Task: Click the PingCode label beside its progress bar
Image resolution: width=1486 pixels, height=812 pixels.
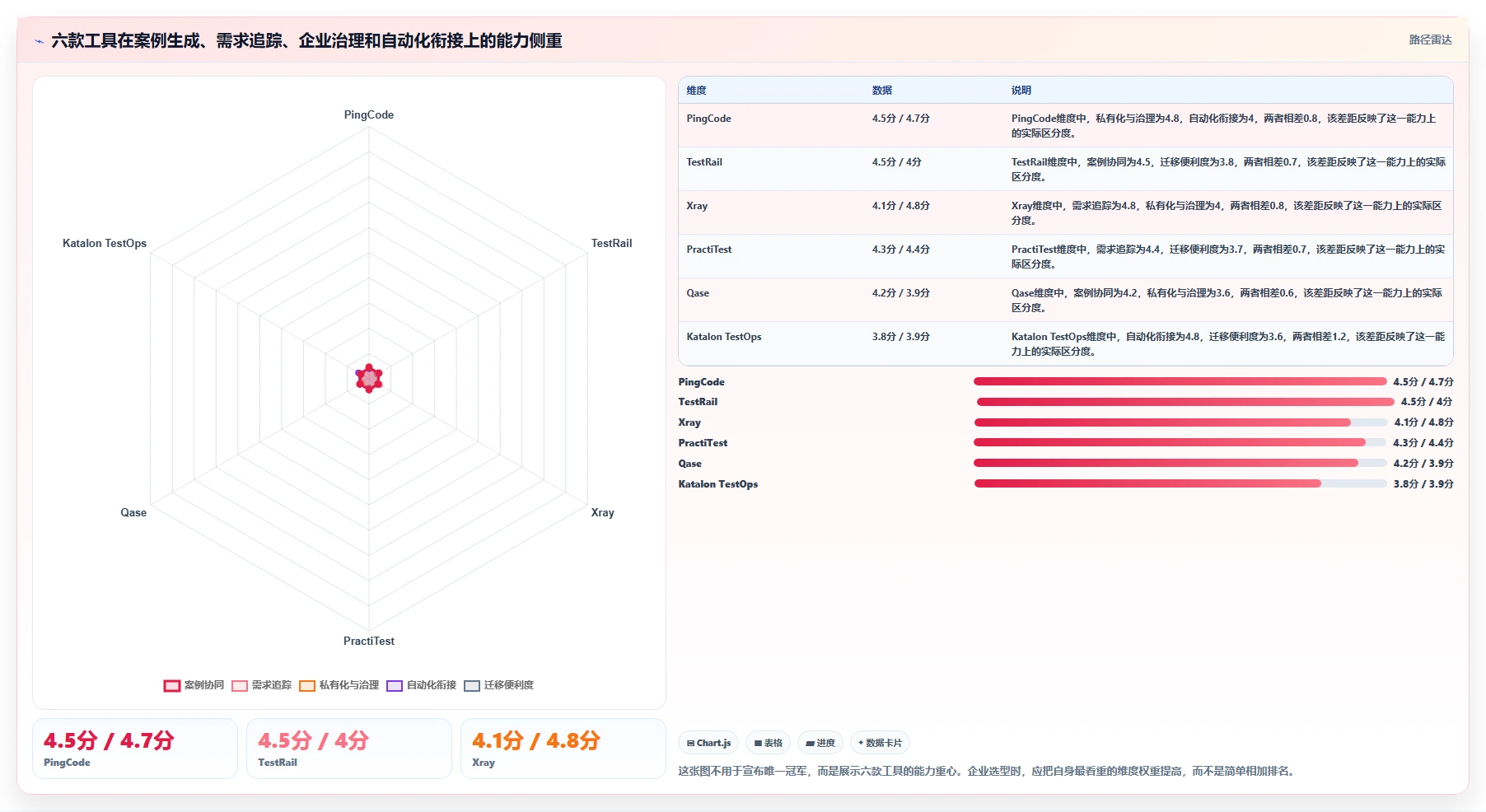Action: (702, 382)
